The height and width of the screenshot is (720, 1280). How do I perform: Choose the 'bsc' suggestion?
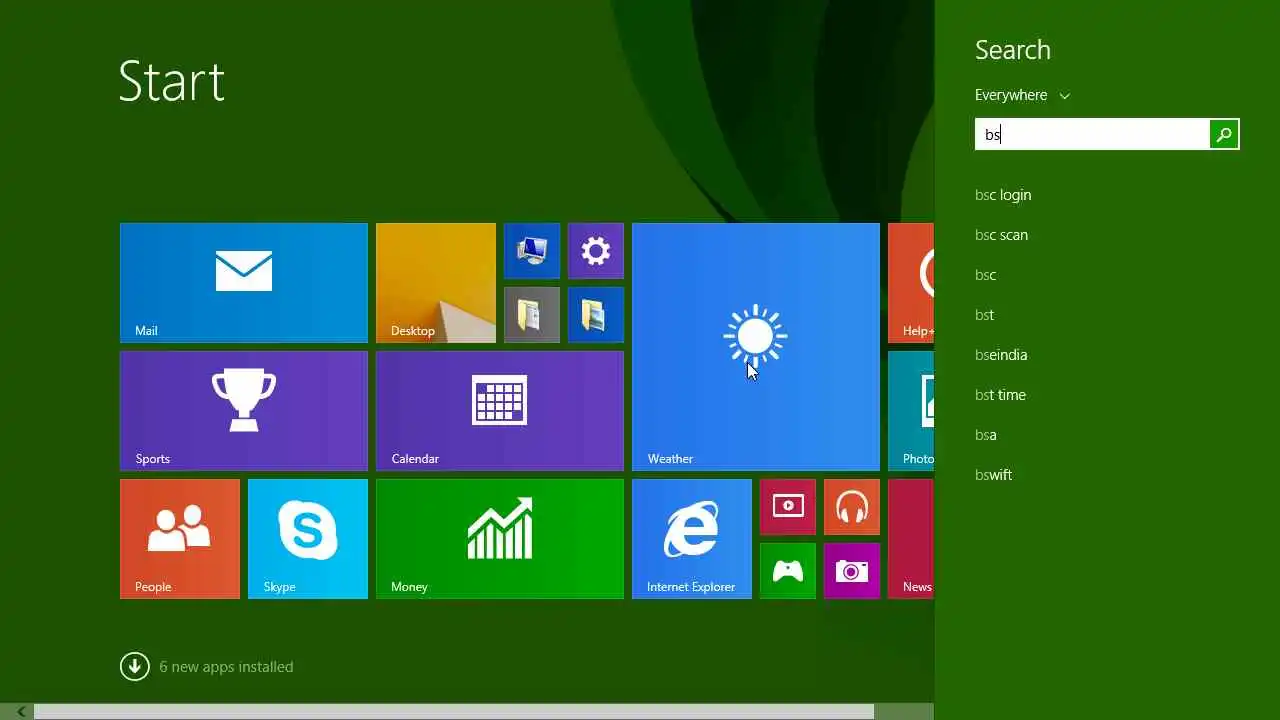[986, 275]
